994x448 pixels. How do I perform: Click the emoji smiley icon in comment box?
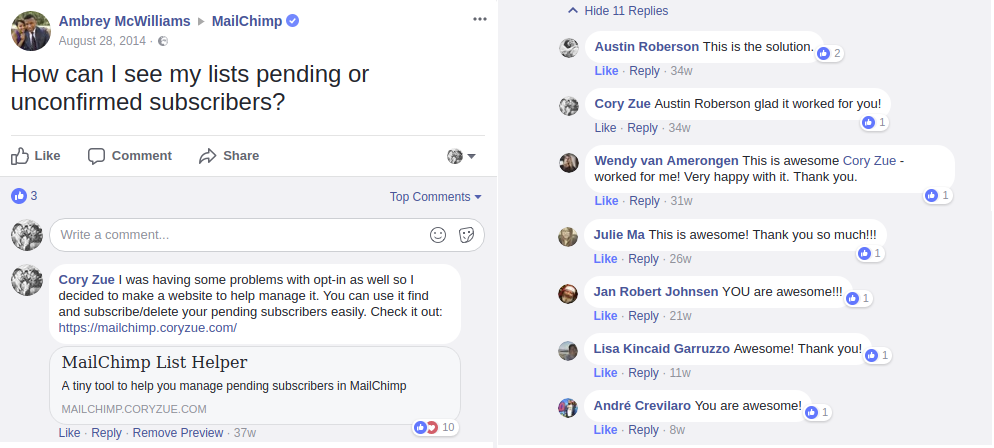[x=438, y=235]
